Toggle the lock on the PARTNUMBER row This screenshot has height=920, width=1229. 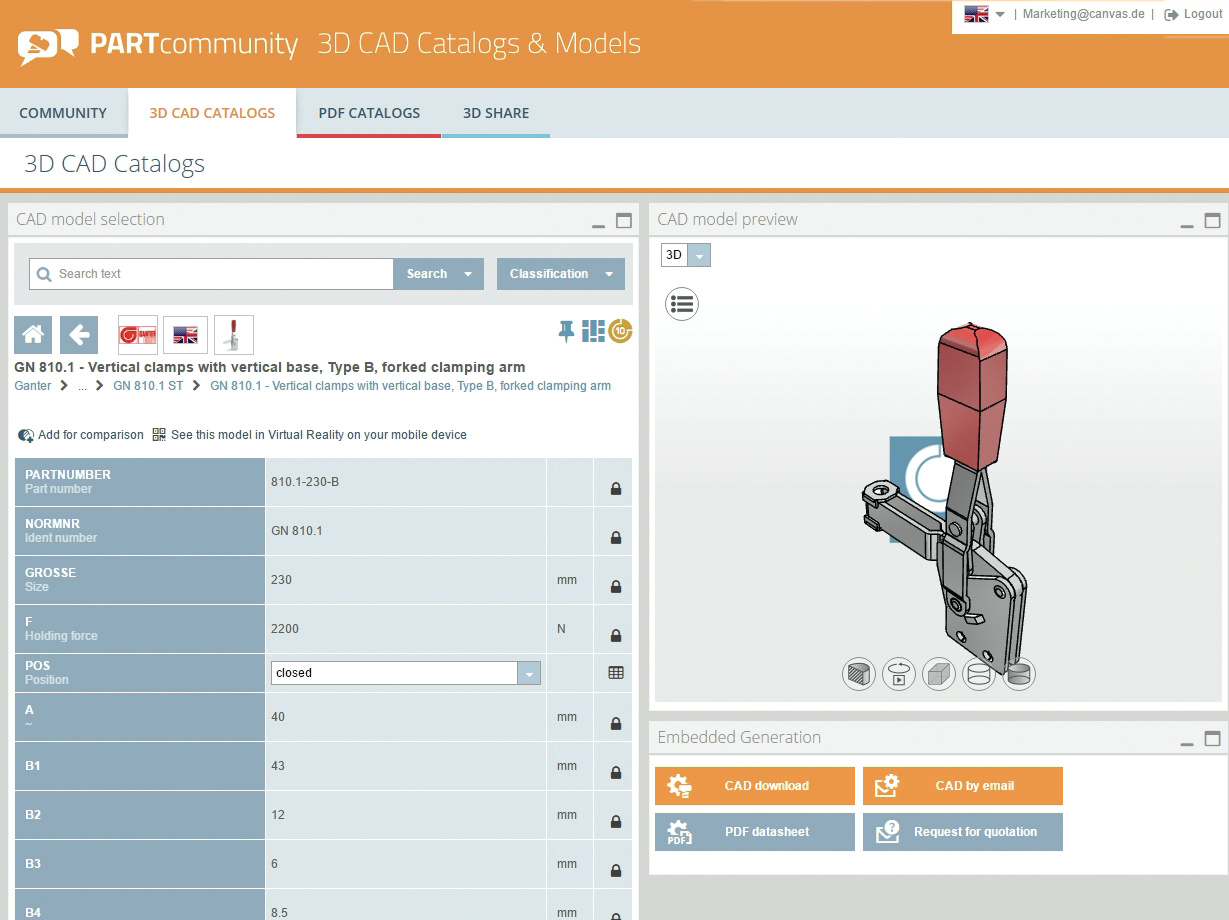click(616, 489)
